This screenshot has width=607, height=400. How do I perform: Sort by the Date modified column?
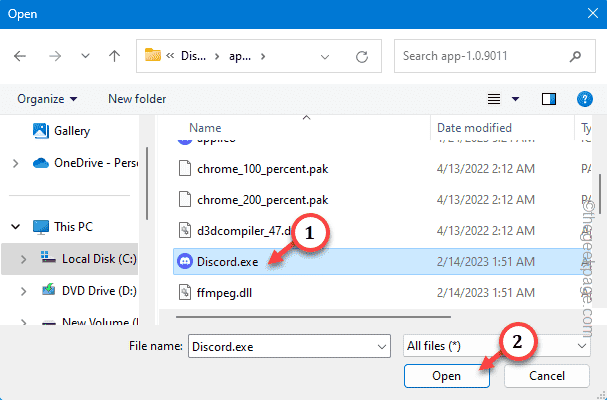point(474,128)
